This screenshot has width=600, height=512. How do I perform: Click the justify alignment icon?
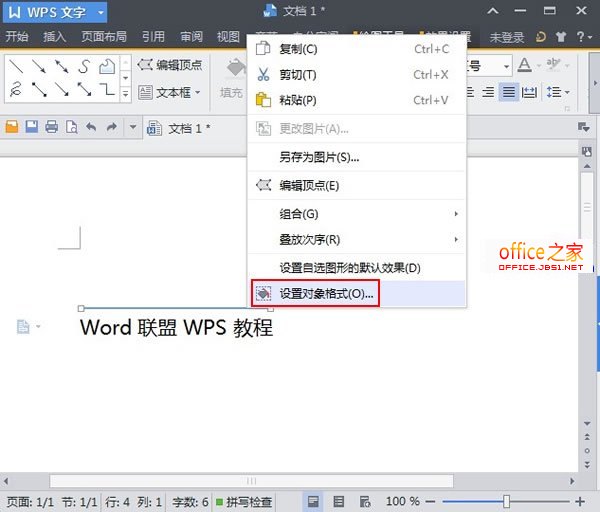coord(510,92)
